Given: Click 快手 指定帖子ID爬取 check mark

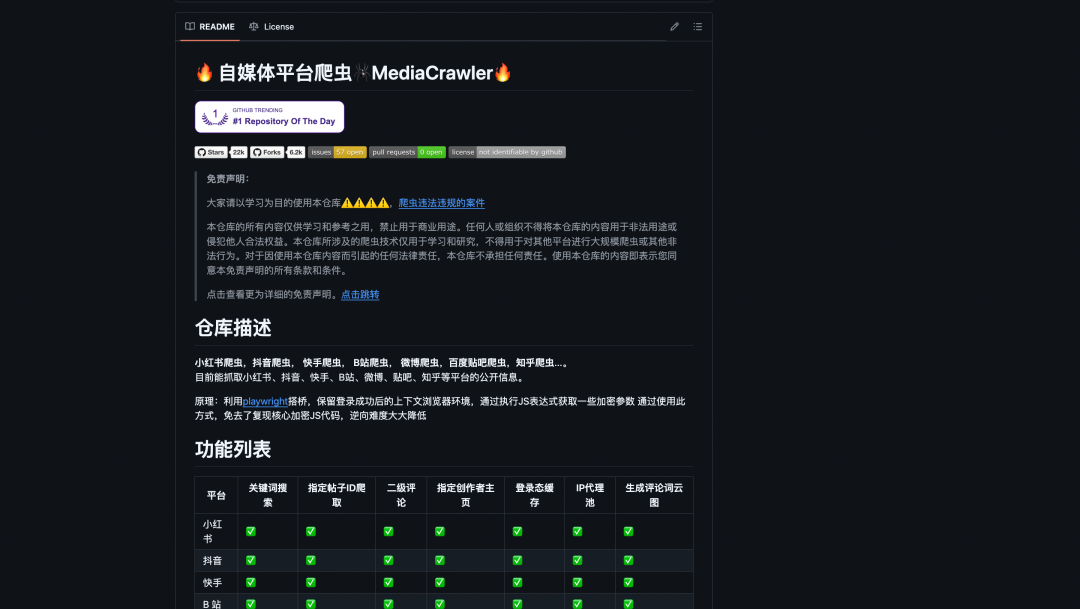Looking at the screenshot, I should click(x=311, y=583).
